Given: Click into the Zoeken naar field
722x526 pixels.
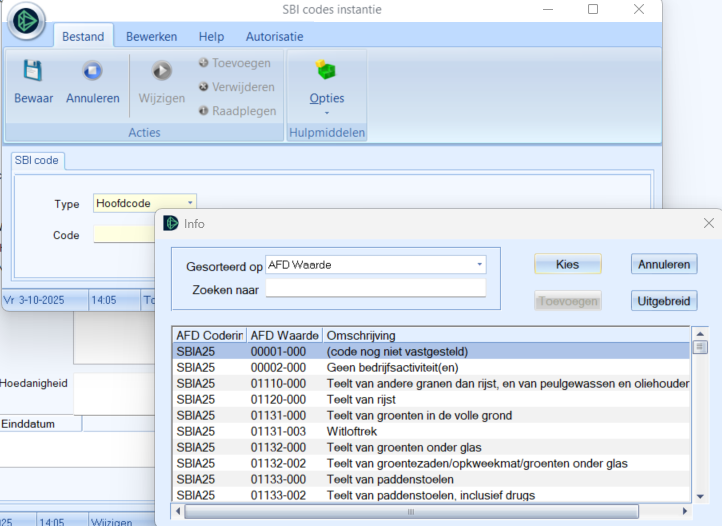Looking at the screenshot, I should click(375, 289).
